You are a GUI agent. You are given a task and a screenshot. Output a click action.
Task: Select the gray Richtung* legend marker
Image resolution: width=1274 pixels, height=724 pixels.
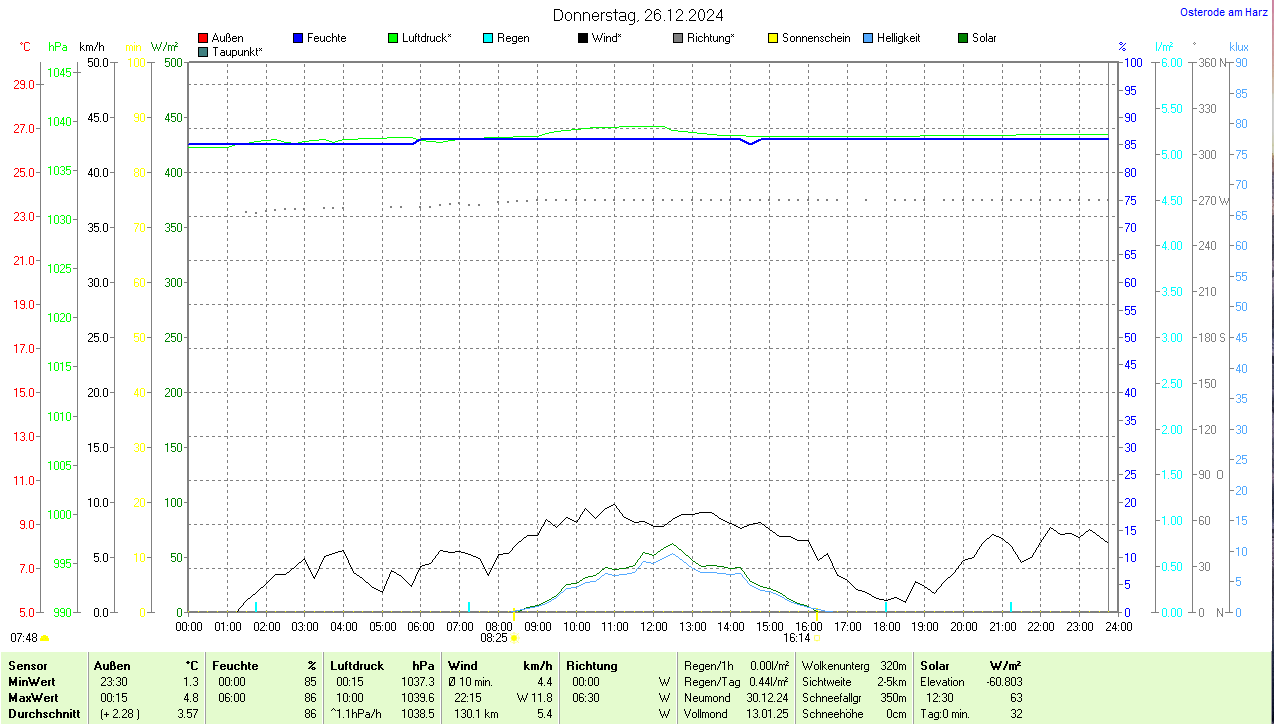click(x=678, y=38)
